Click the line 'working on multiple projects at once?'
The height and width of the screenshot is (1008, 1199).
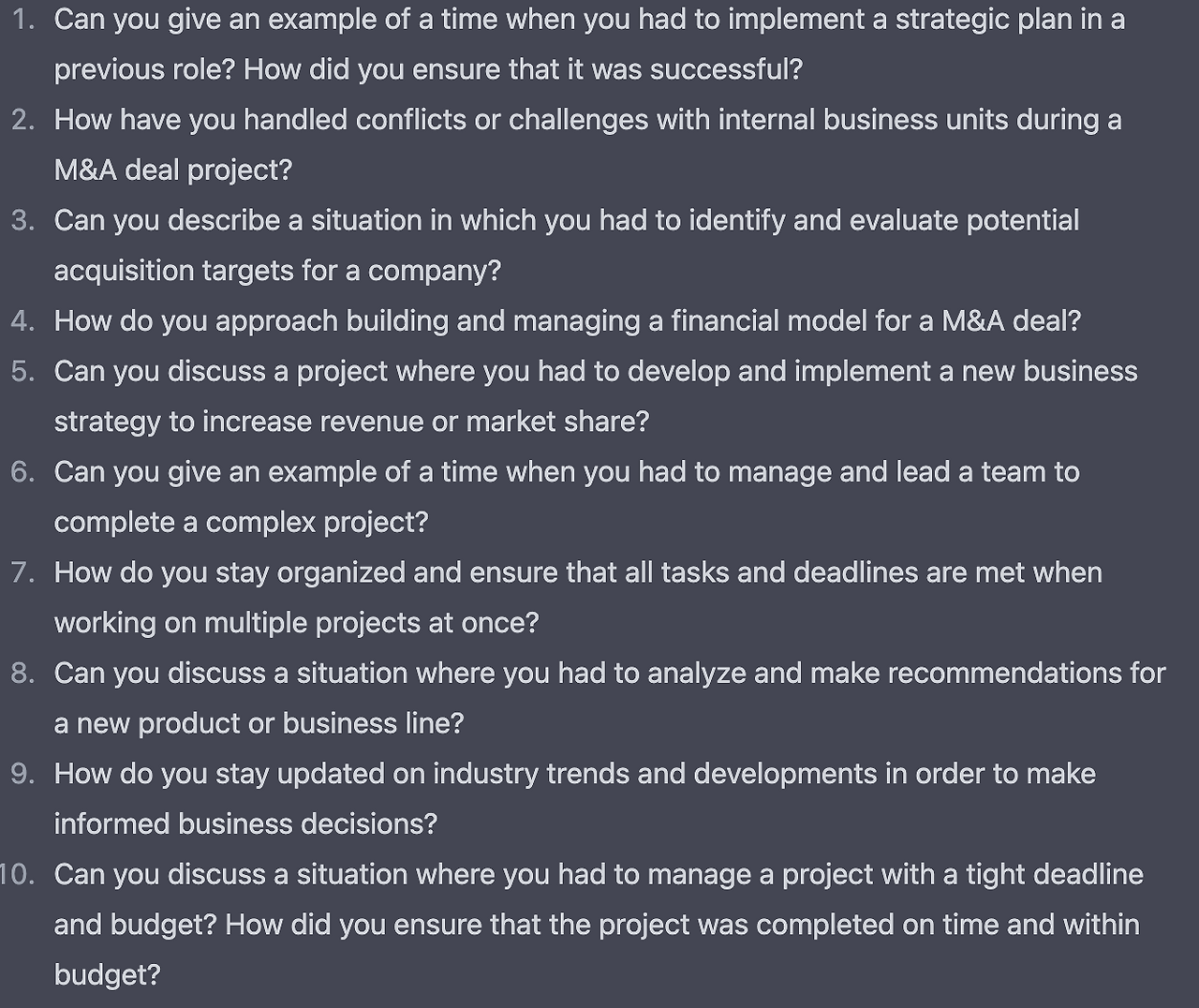296,623
